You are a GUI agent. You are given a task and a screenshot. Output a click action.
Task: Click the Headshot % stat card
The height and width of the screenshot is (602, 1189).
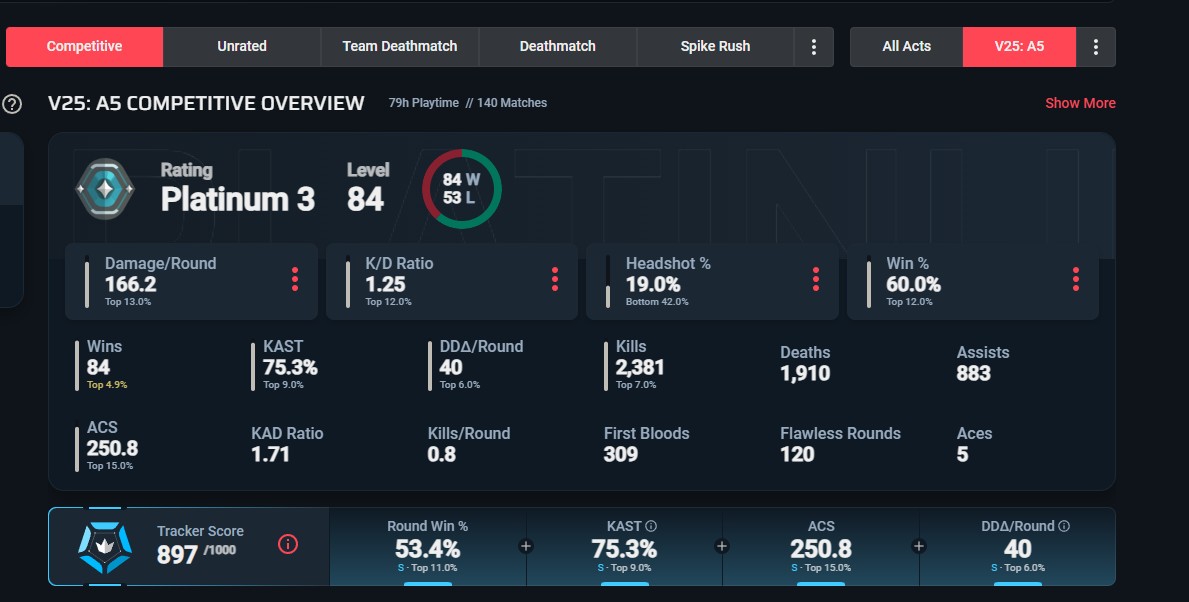712,281
